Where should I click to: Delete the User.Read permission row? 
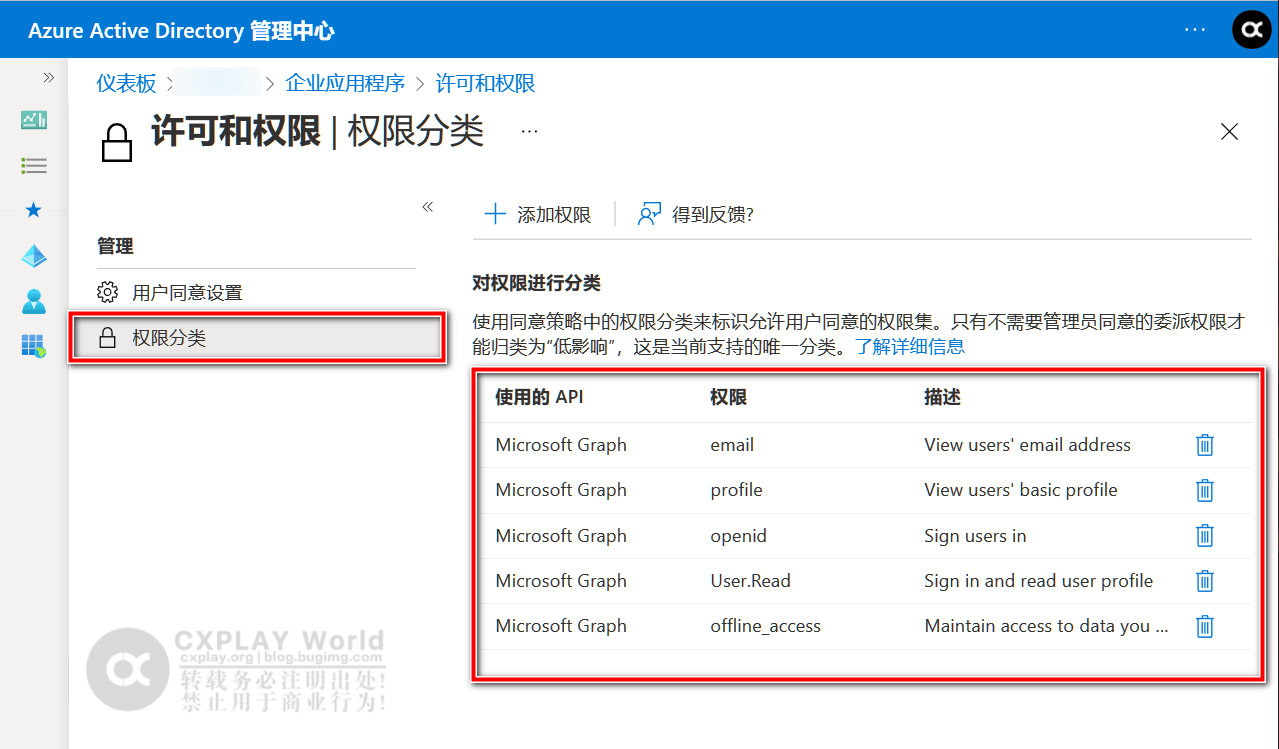coord(1205,581)
